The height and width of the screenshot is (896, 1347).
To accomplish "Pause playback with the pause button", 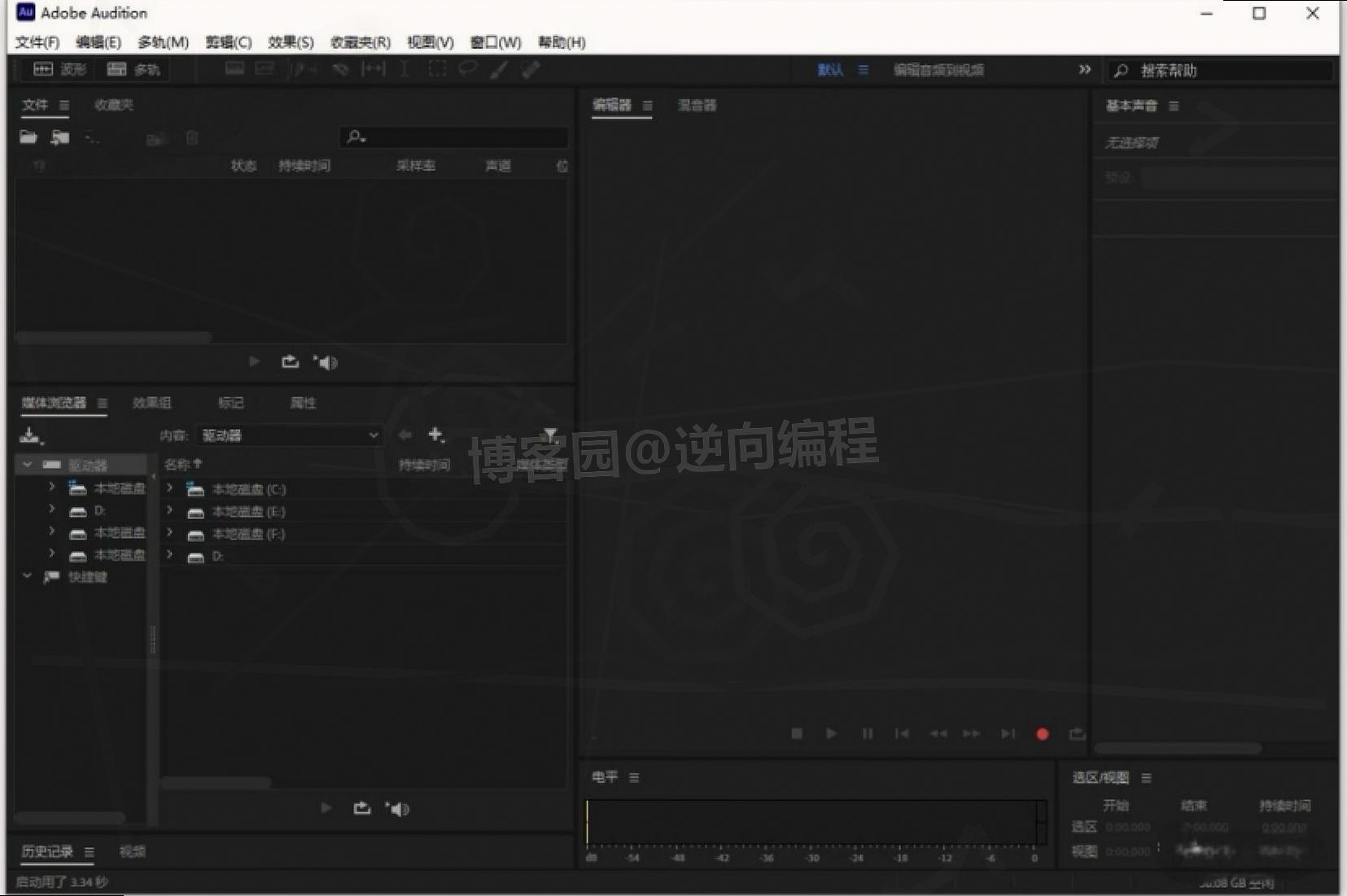I will pyautogui.click(x=867, y=733).
